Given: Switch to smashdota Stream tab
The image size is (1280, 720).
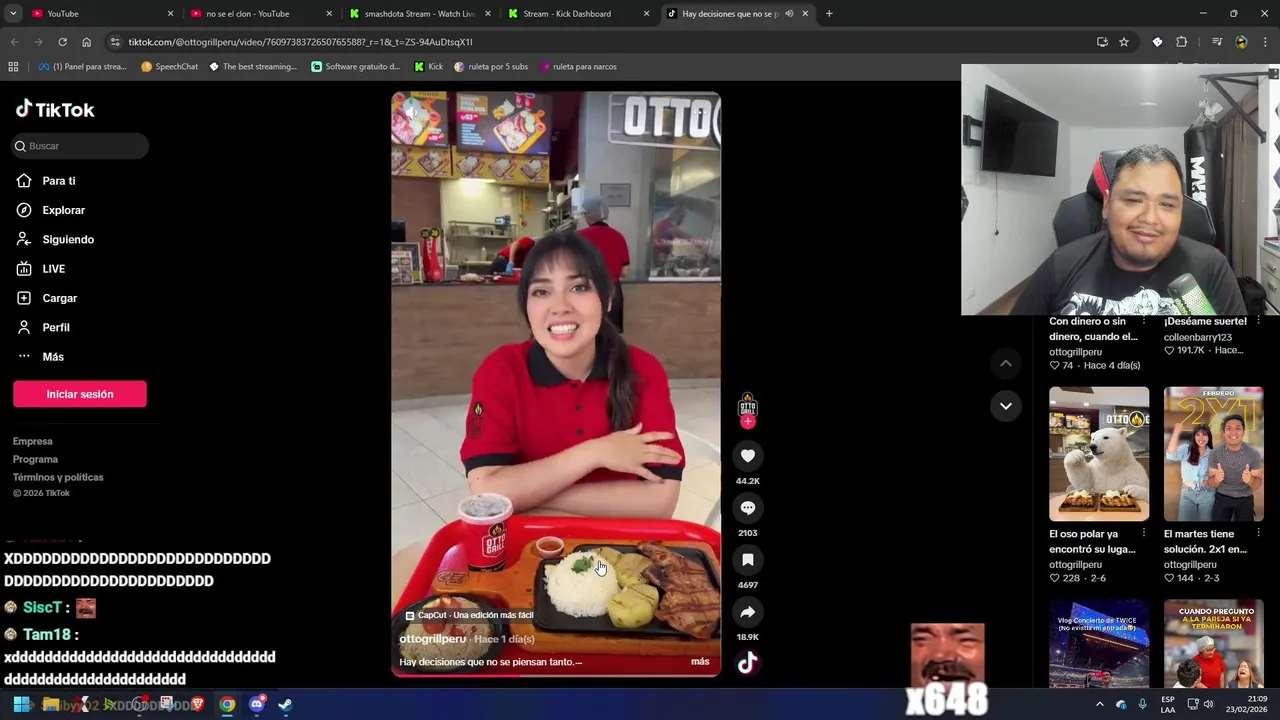Looking at the screenshot, I should (418, 13).
